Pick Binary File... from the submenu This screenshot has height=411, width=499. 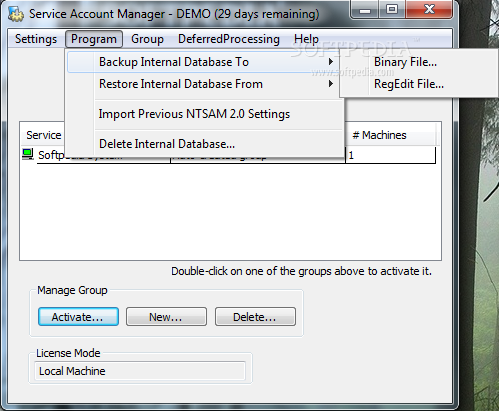(418, 62)
